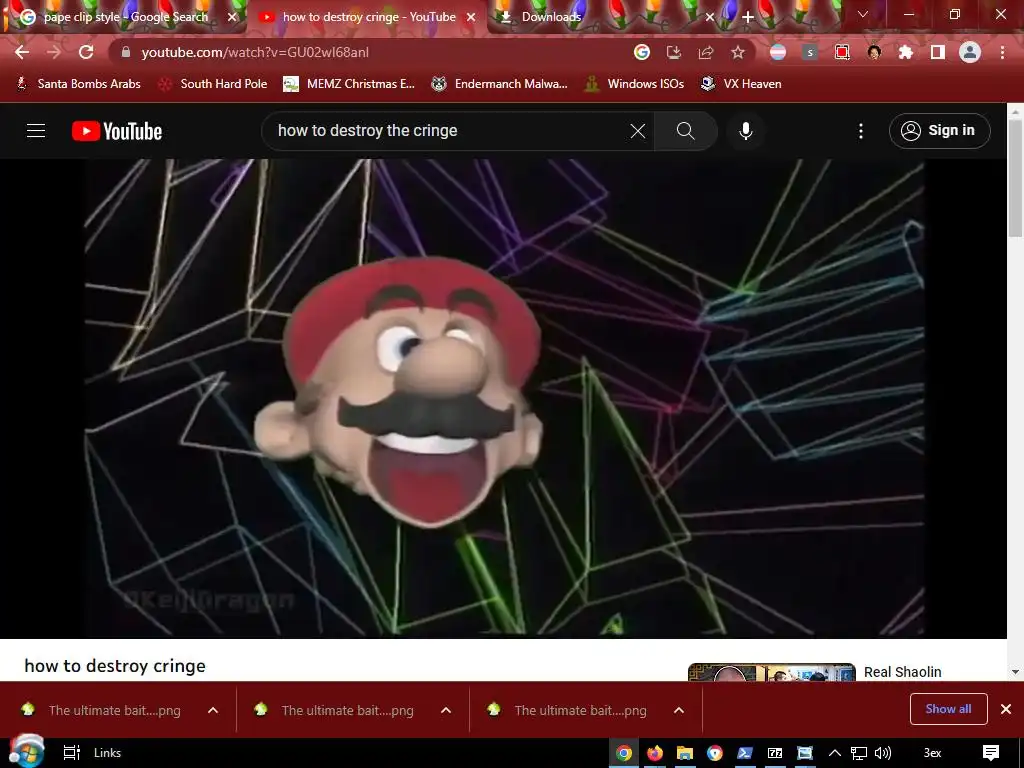Image resolution: width=1024 pixels, height=768 pixels.
Task: Expand options for first downloaded png
Action: click(213, 711)
